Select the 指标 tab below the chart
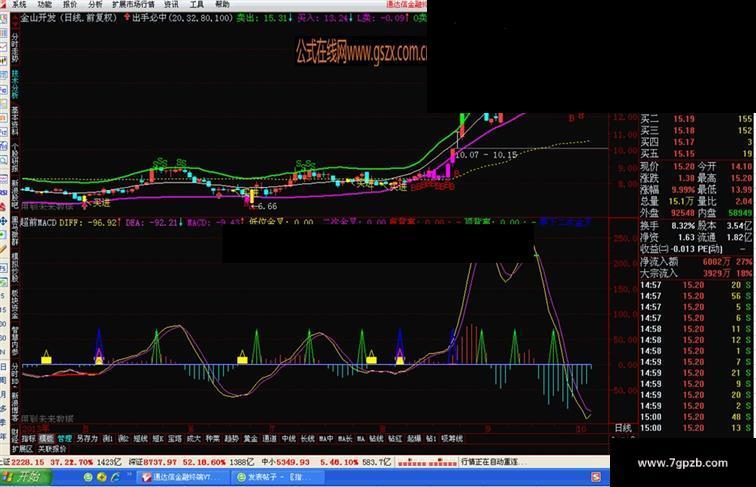Screen dimensions: 756x487 [x=29, y=439]
